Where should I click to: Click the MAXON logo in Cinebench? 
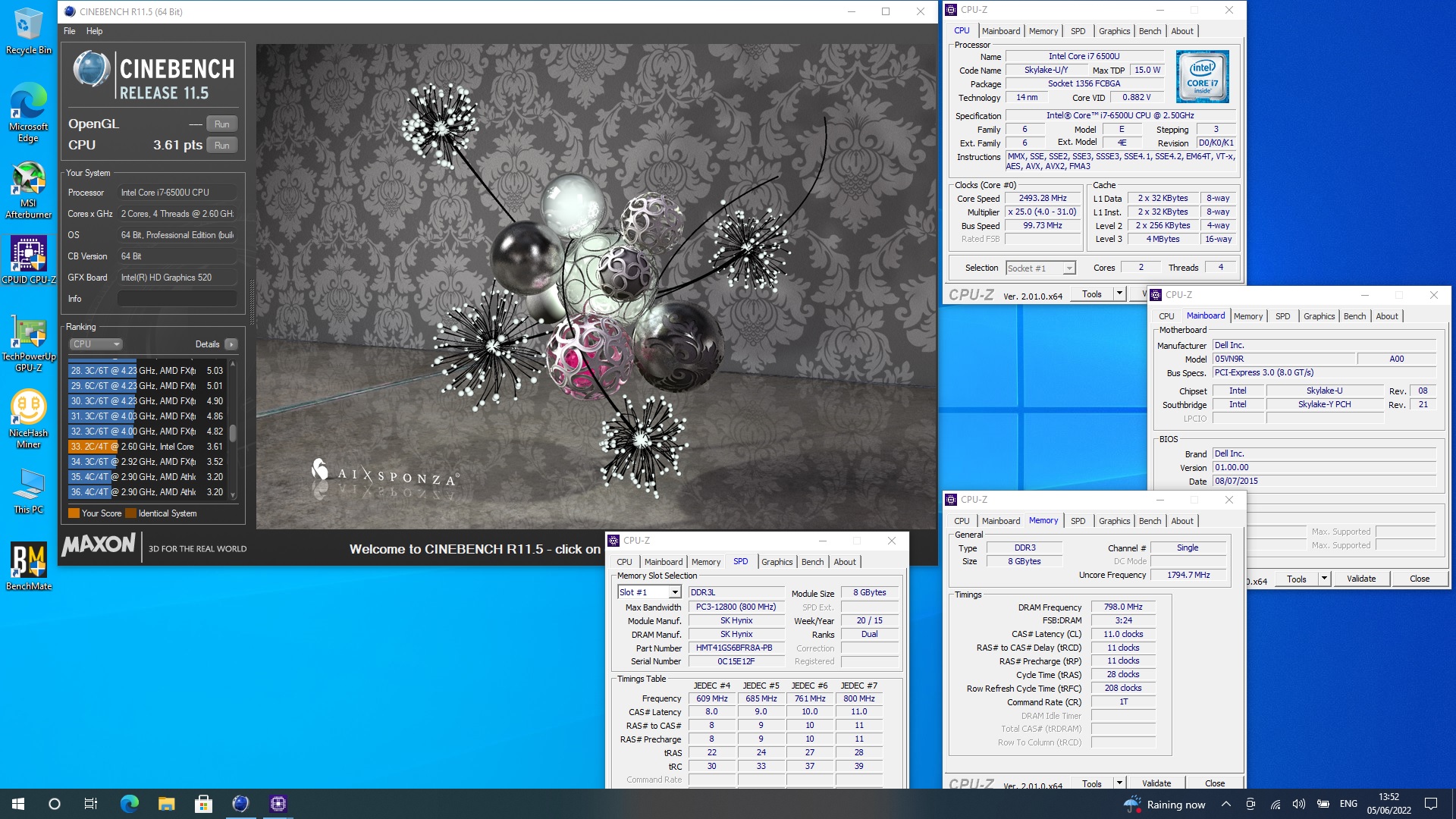point(99,544)
